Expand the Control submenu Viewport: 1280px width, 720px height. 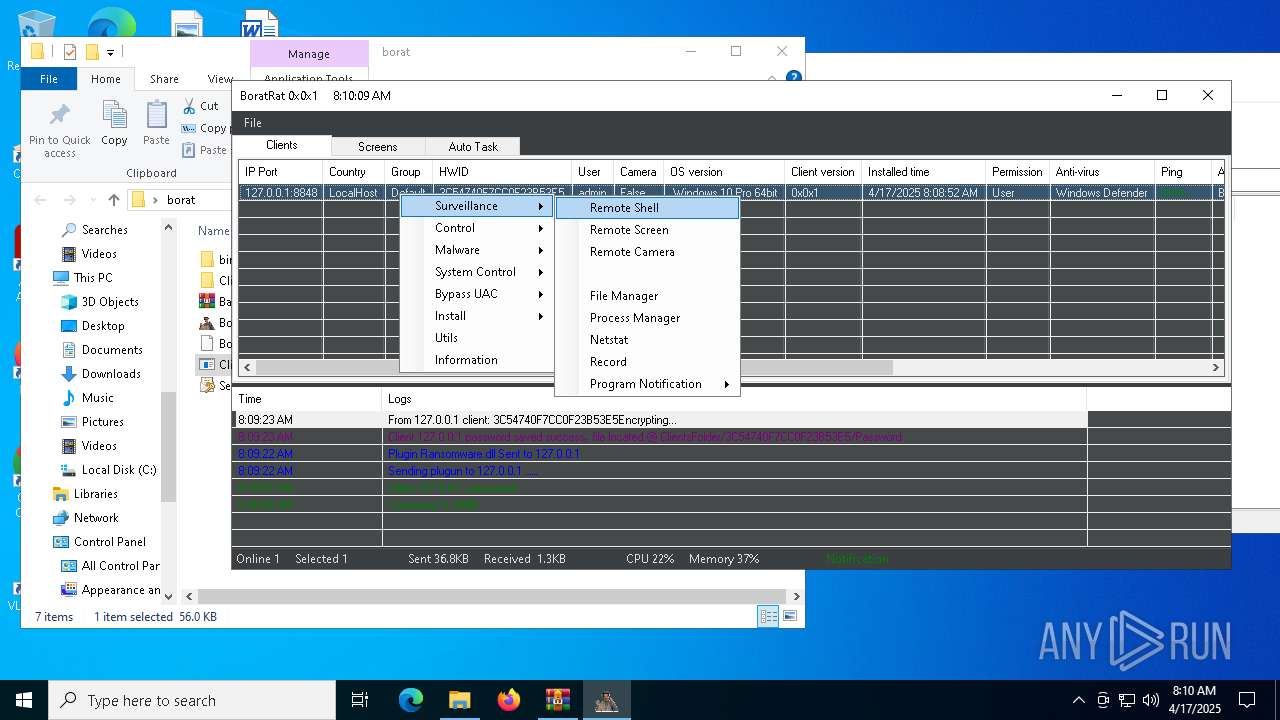click(x=477, y=228)
